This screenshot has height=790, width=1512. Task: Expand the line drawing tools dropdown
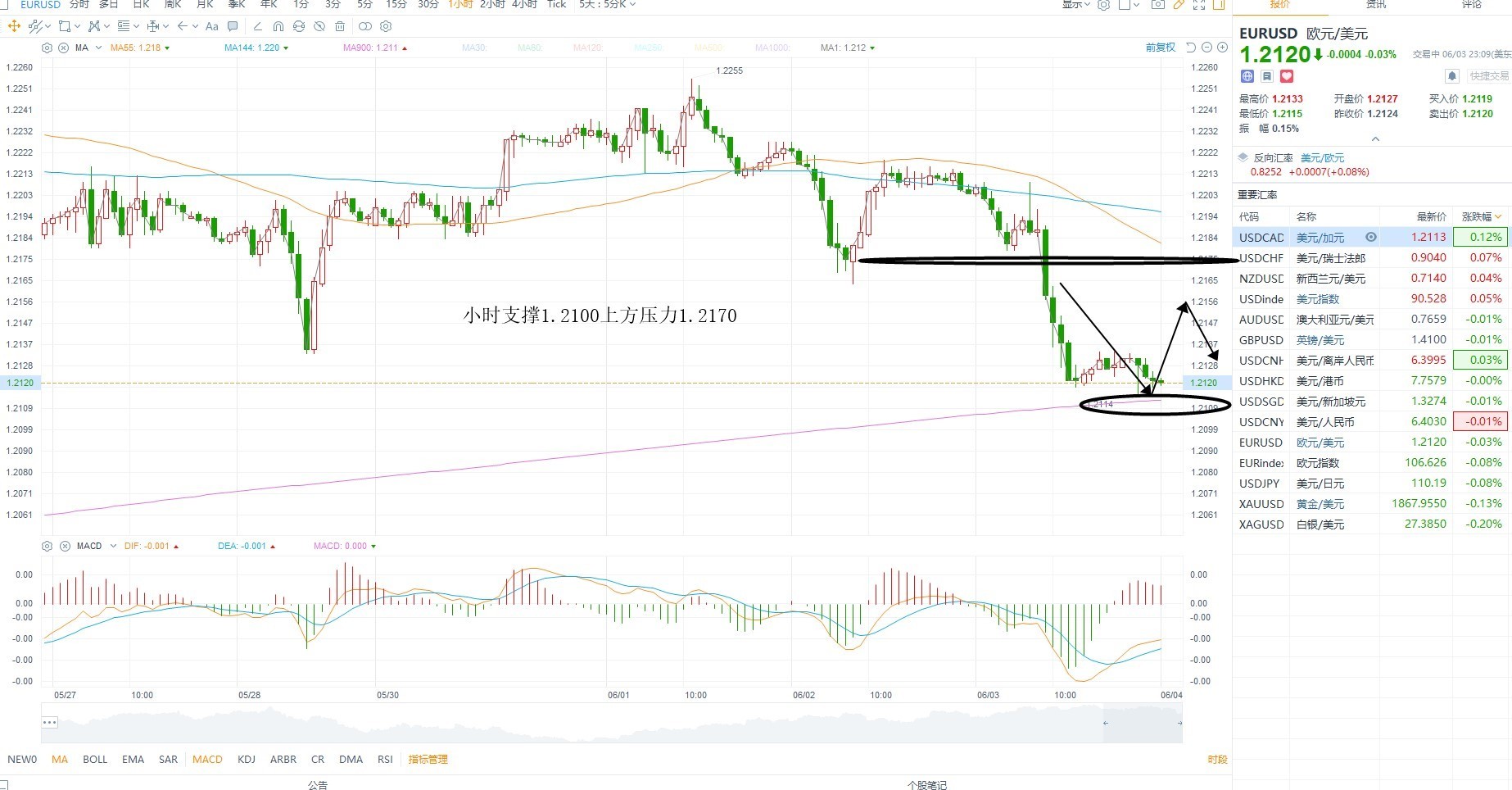[x=48, y=26]
